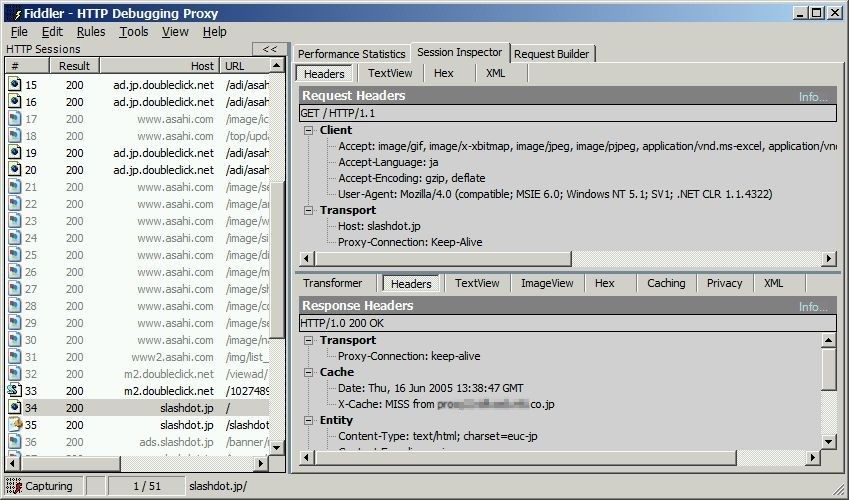The width and height of the screenshot is (849, 500).
Task: Open the File menu
Action: (19, 31)
